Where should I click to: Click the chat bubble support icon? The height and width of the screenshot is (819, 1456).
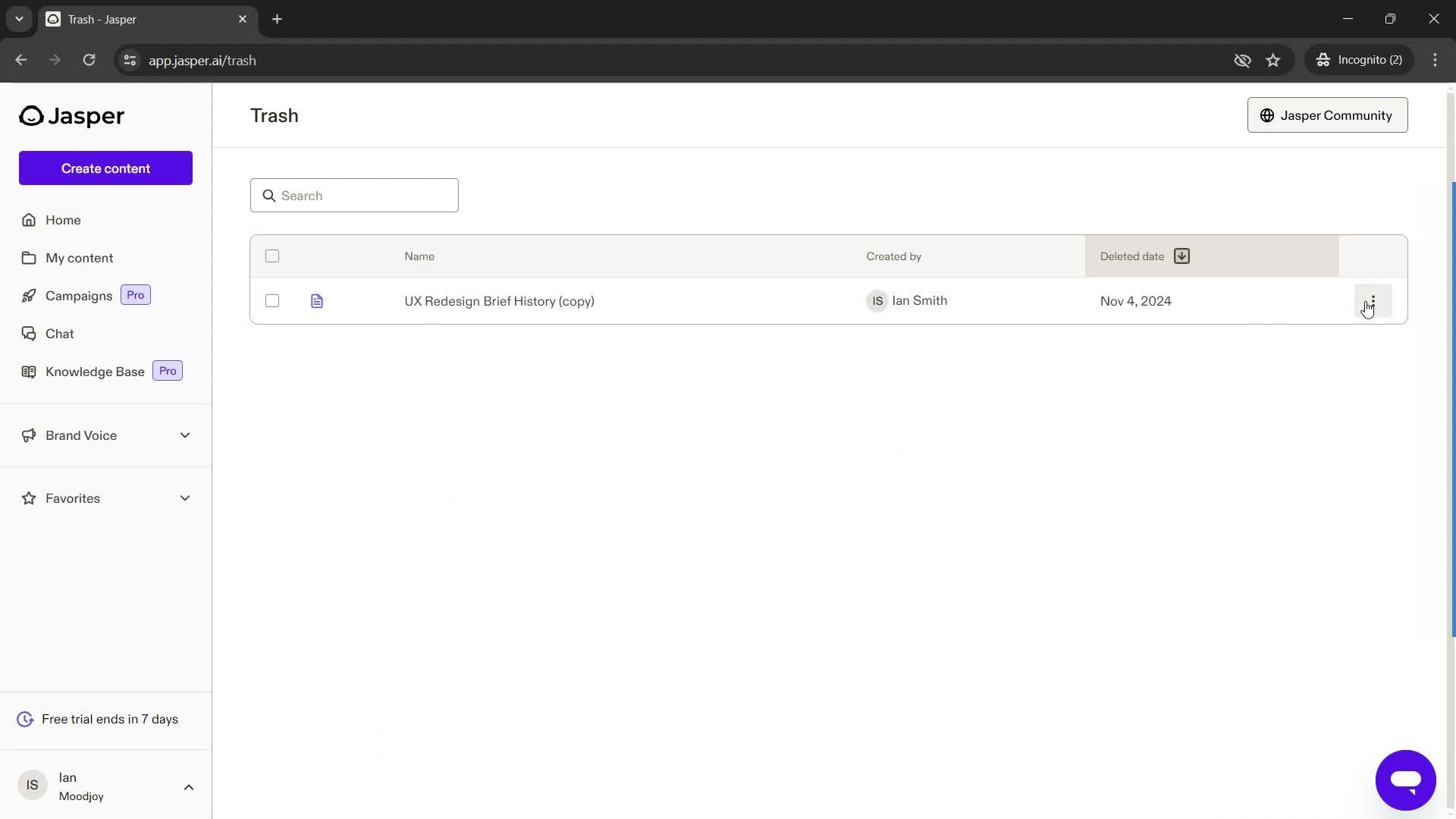[x=1406, y=780]
